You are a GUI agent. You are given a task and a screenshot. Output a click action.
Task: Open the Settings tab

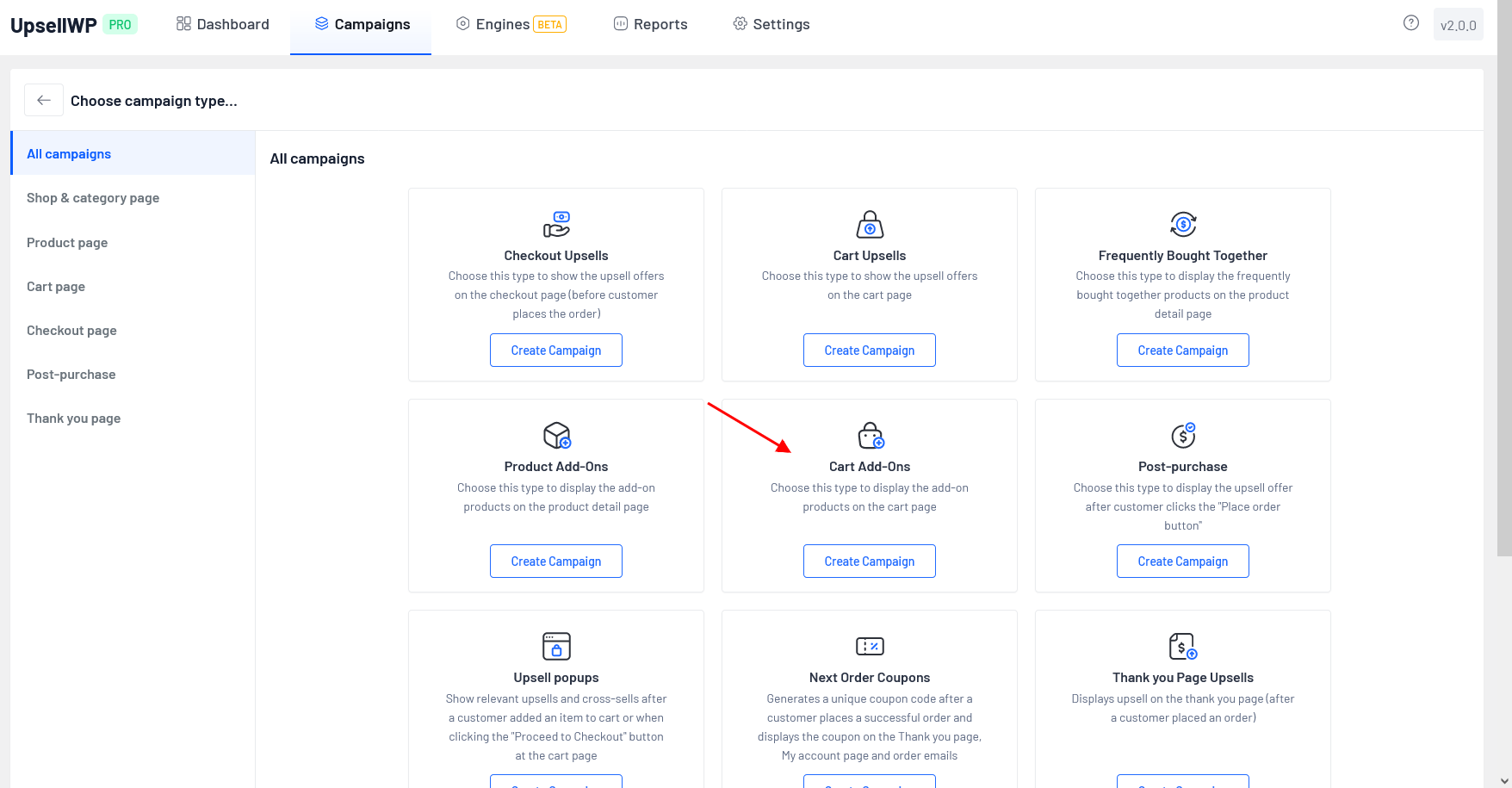pos(771,24)
